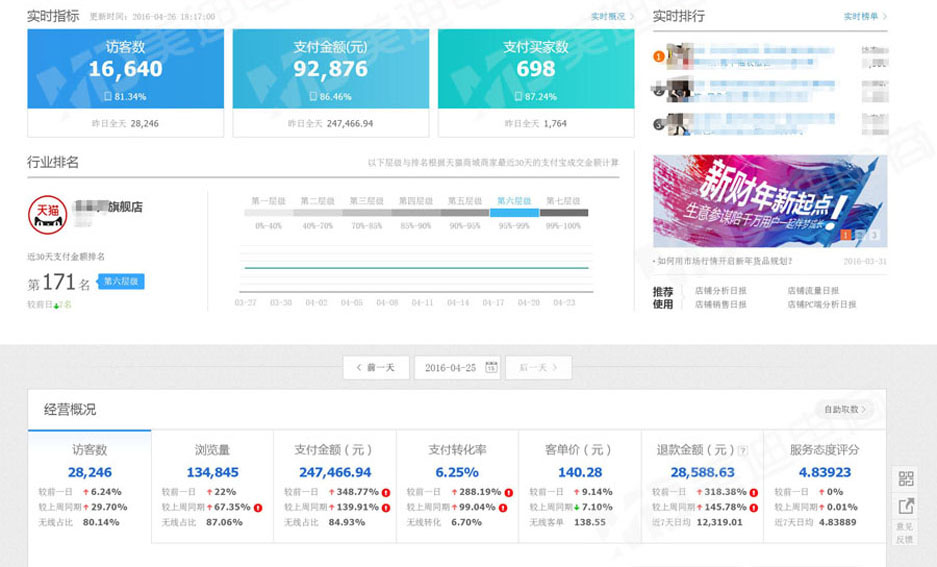
Task: Open 实时概况 link
Action: point(611,17)
